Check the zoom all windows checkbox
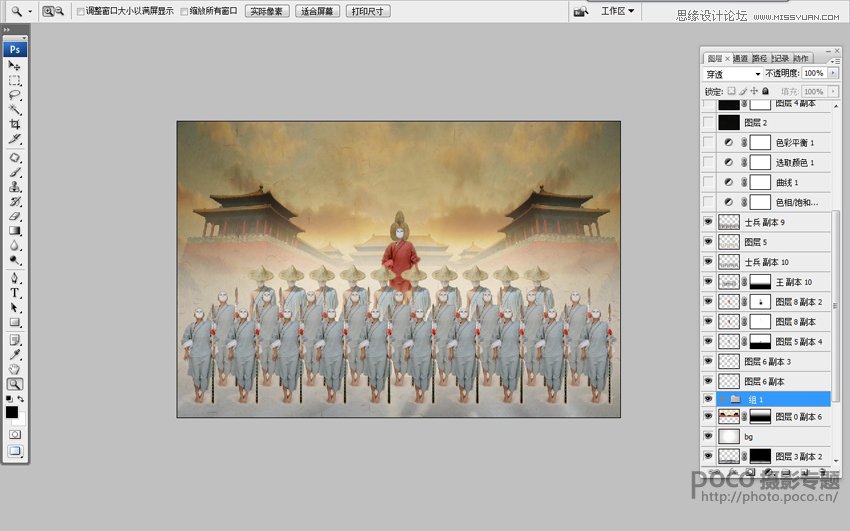The height and width of the screenshot is (531, 850). point(184,11)
